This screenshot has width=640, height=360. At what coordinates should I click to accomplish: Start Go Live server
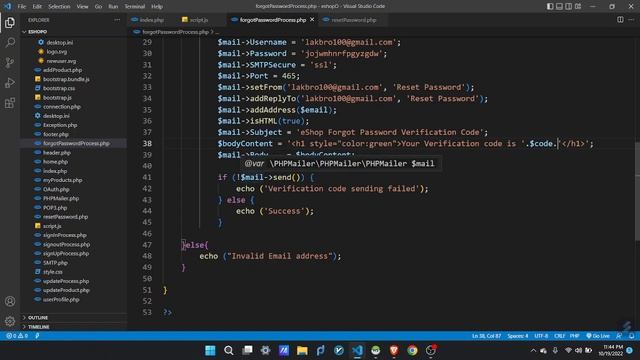[x=598, y=336]
